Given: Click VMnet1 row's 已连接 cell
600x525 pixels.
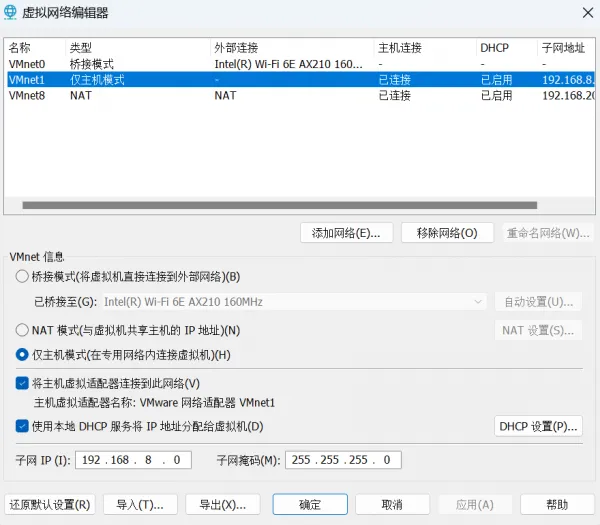Looking at the screenshot, I should [395, 80].
